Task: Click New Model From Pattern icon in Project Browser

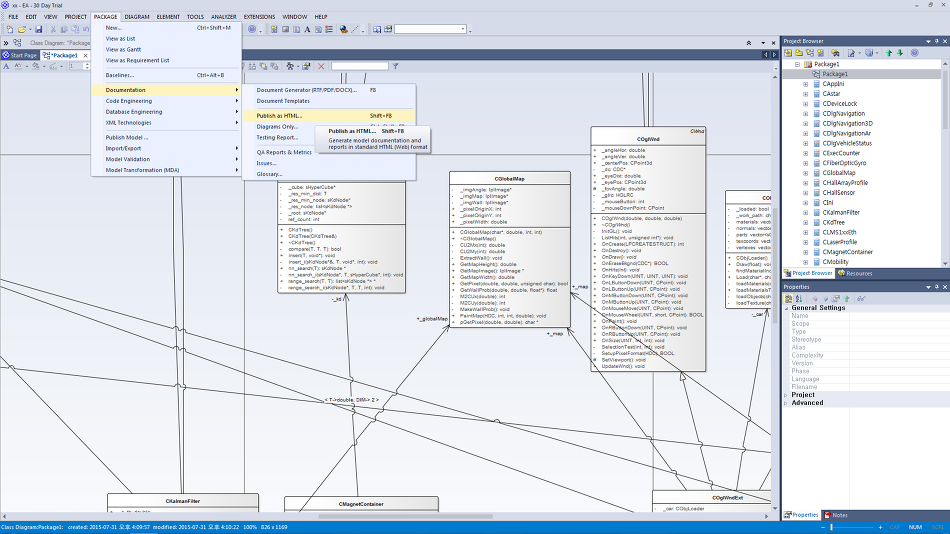Action: pyautogui.click(x=788, y=53)
